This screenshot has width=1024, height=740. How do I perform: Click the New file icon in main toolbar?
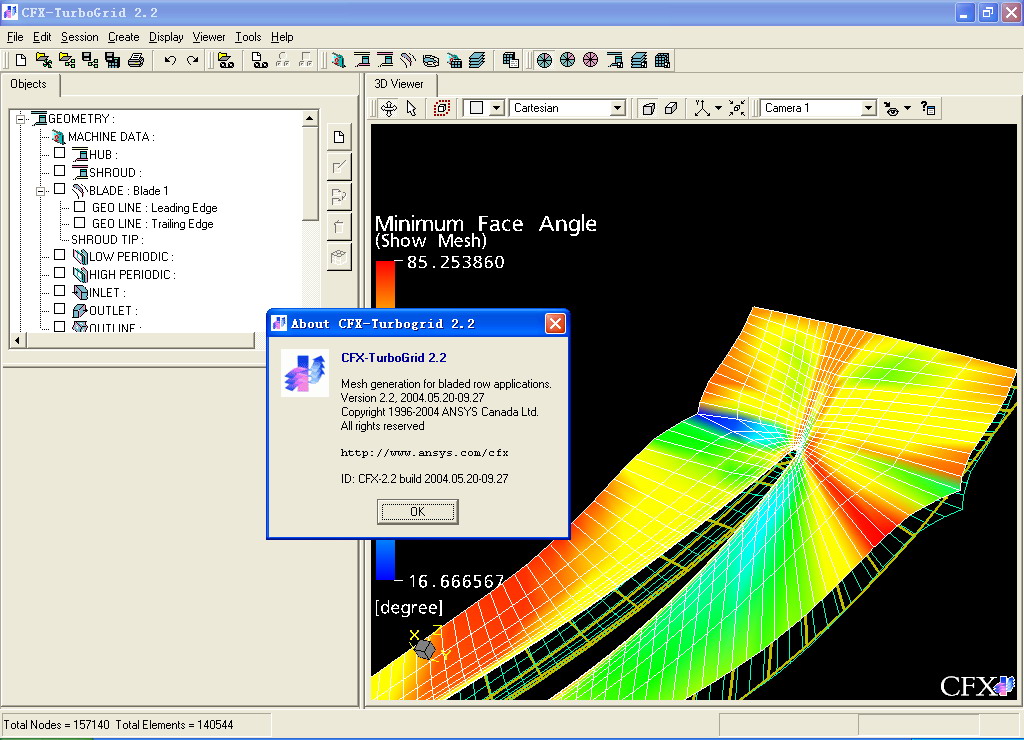[x=21, y=61]
